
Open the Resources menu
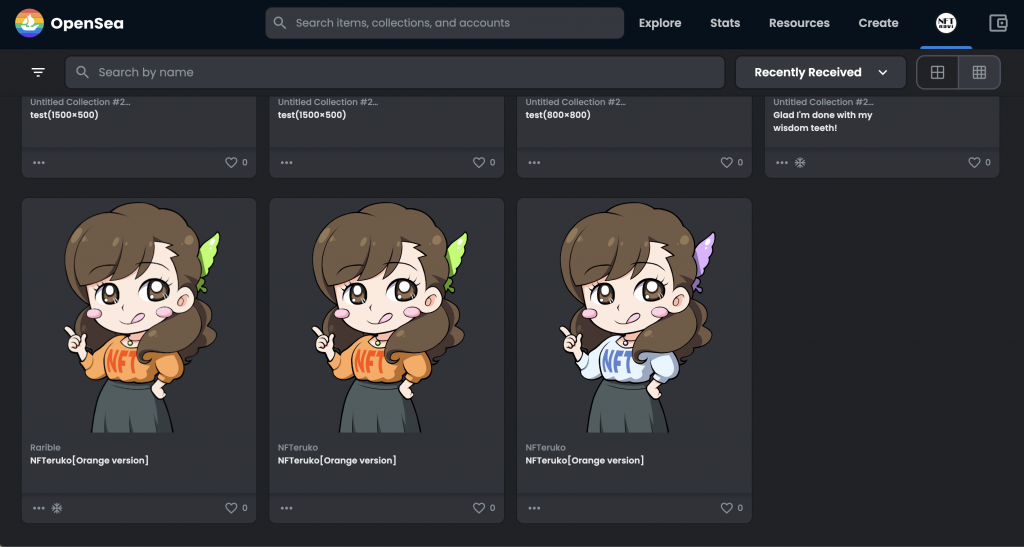point(799,23)
